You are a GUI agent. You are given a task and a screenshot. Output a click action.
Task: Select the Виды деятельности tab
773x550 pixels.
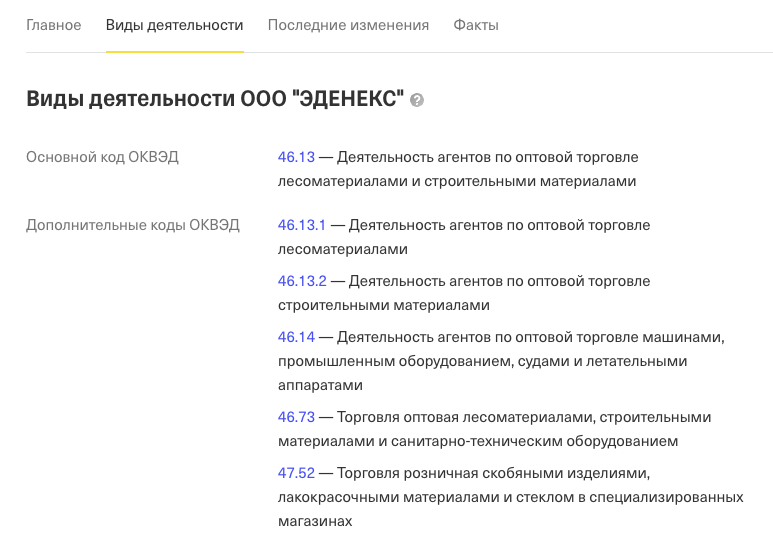click(175, 25)
